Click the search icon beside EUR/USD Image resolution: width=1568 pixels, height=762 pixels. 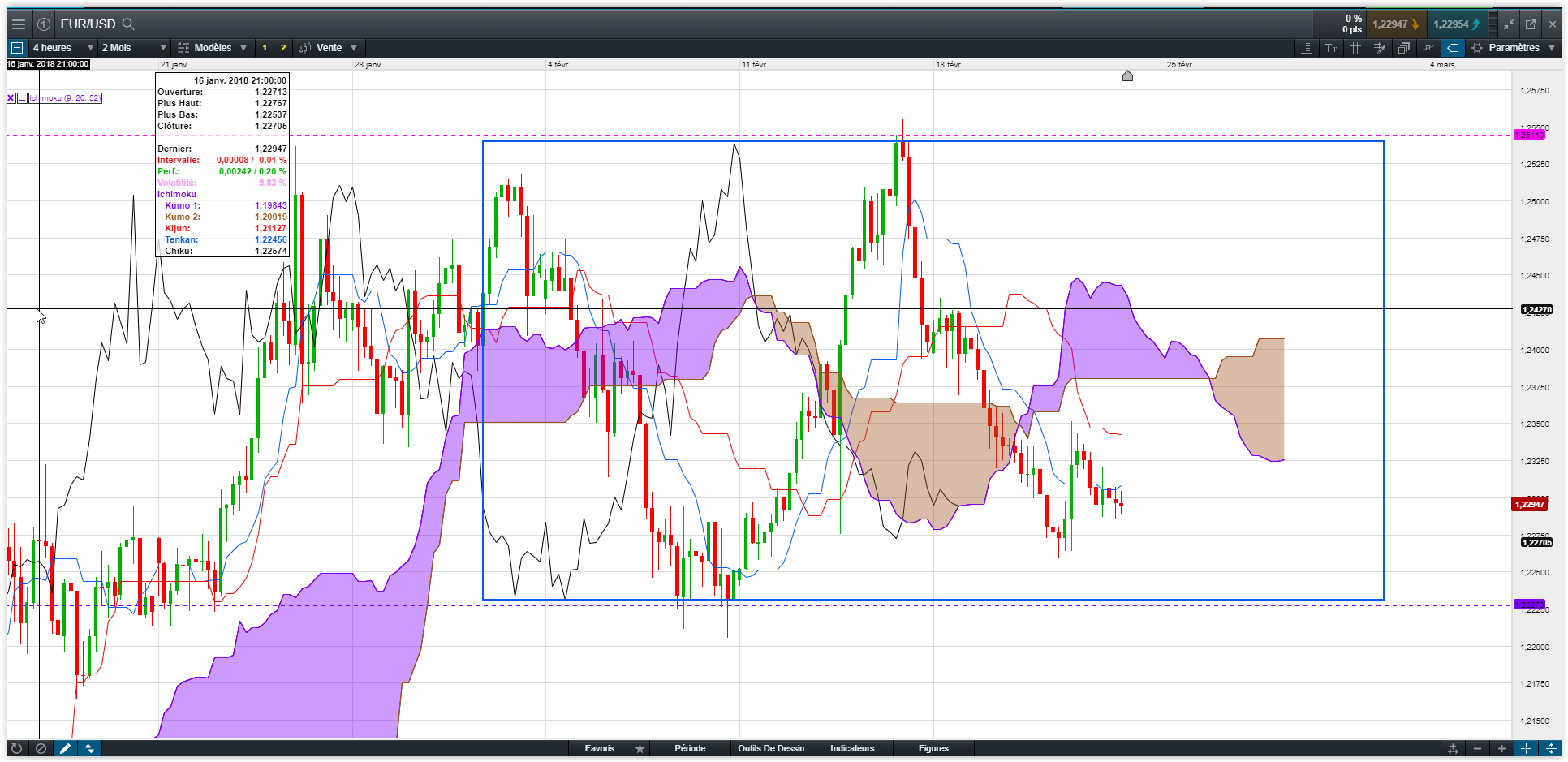coord(128,24)
